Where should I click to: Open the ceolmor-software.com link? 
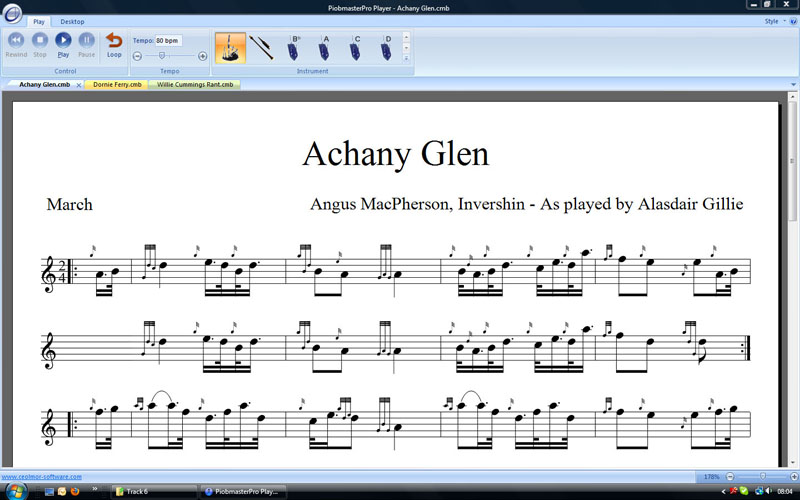tap(41, 477)
